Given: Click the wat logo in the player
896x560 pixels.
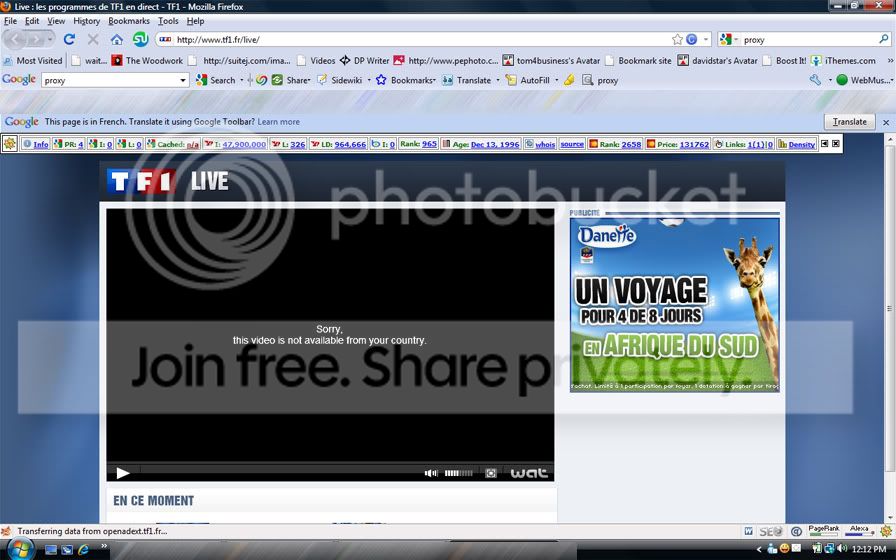Looking at the screenshot, I should (529, 473).
